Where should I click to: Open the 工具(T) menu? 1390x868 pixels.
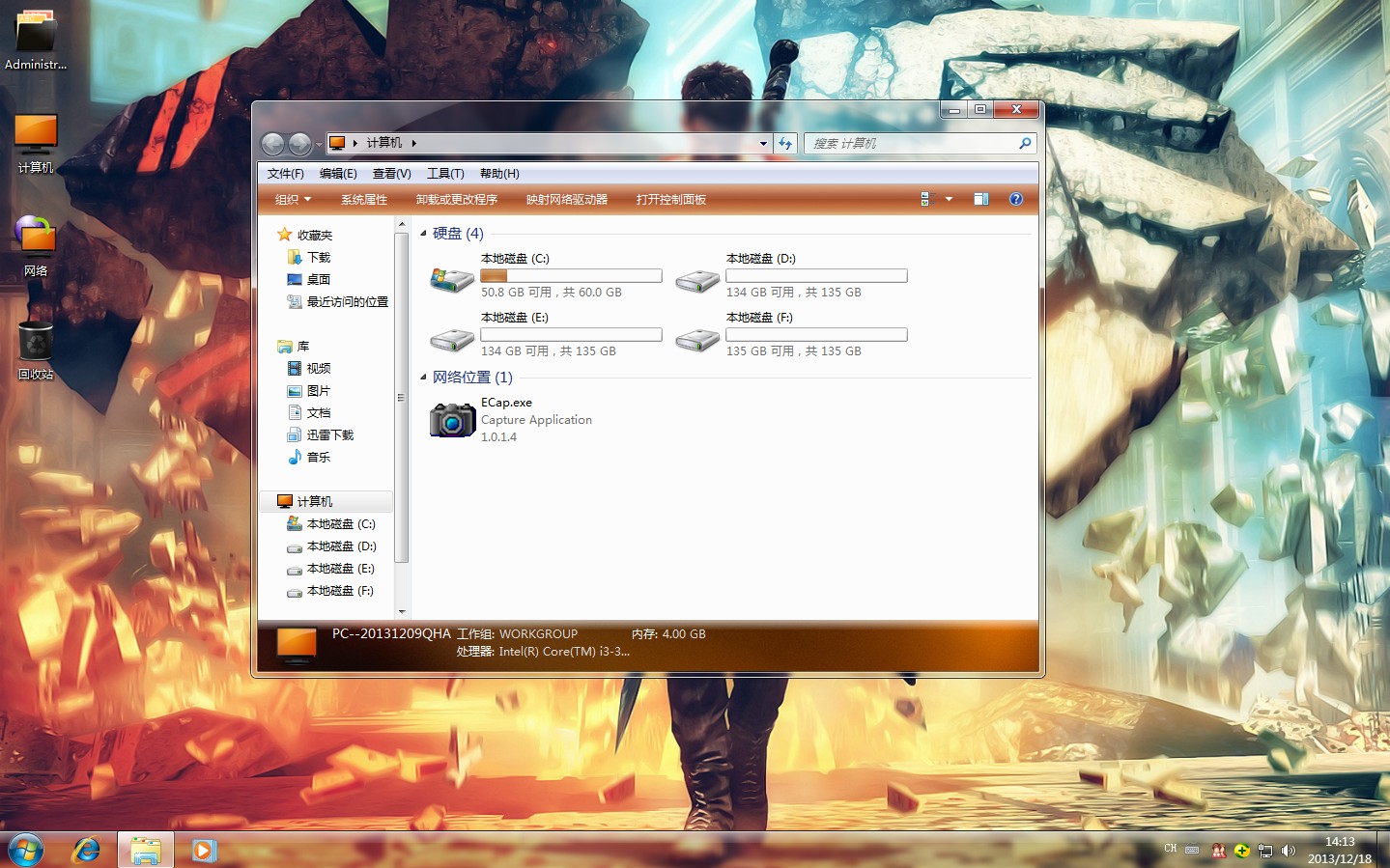coord(445,174)
